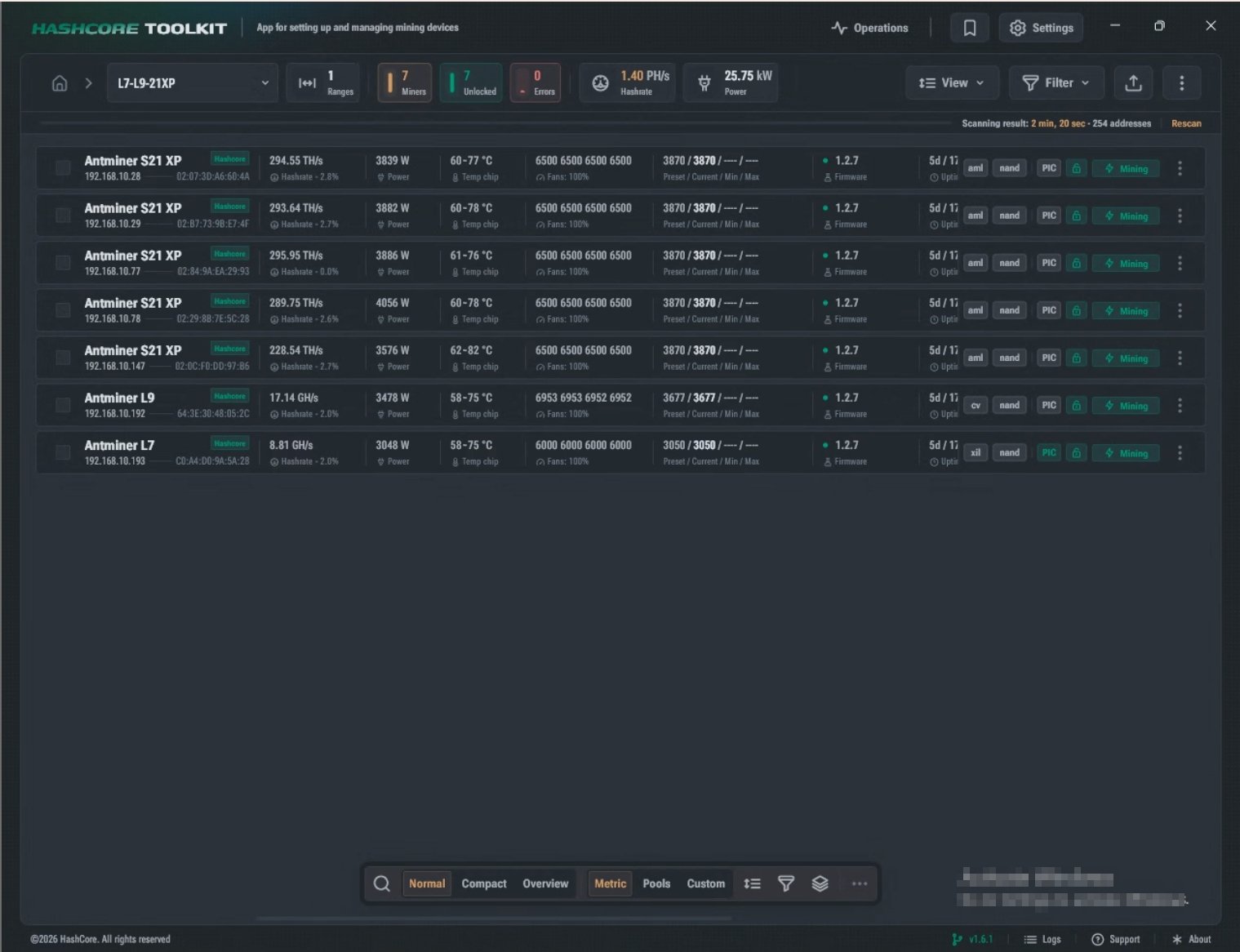
Task: Click the scan progress bar
Action: [x=494, y=123]
